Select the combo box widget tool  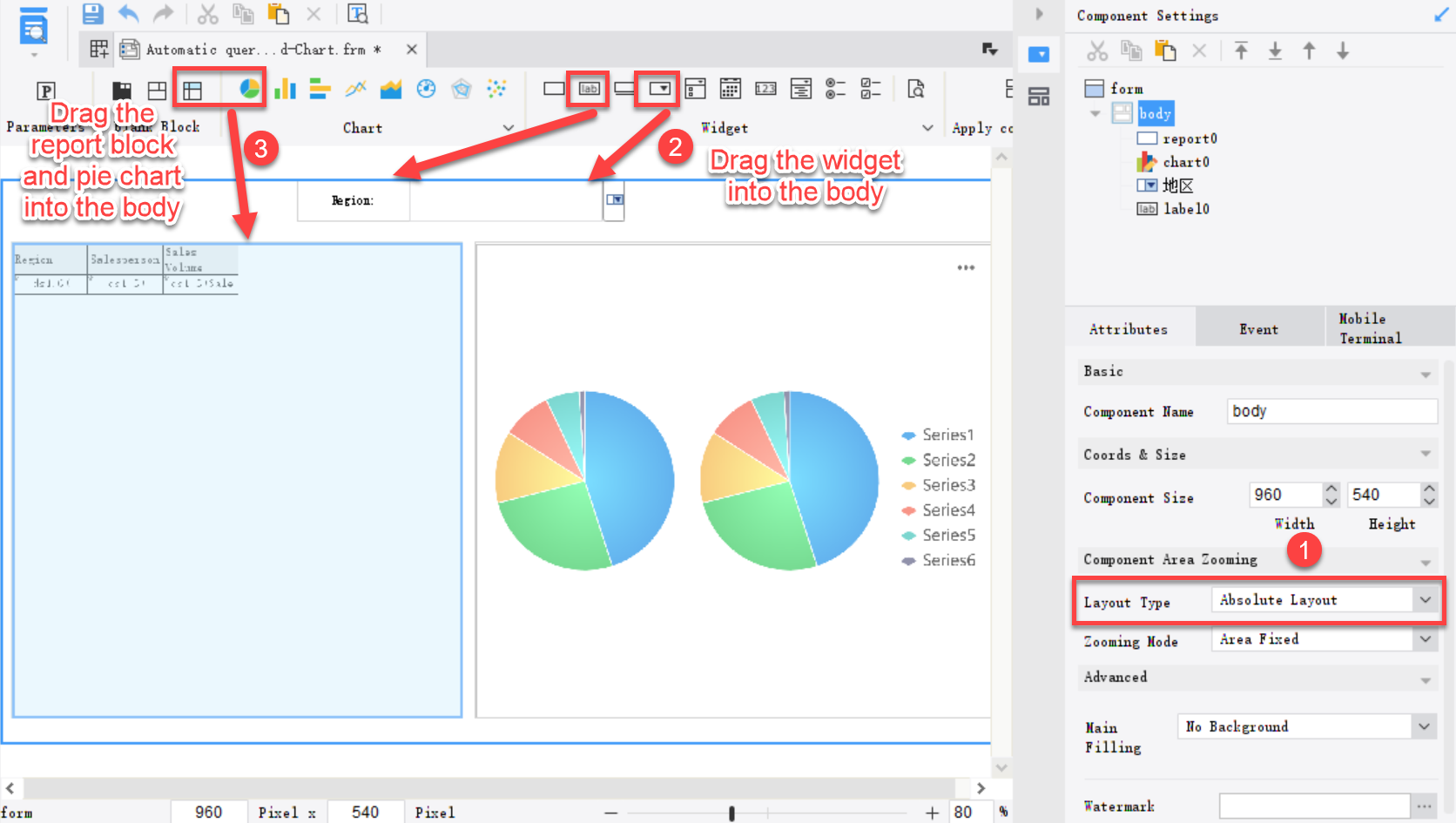[x=659, y=88]
